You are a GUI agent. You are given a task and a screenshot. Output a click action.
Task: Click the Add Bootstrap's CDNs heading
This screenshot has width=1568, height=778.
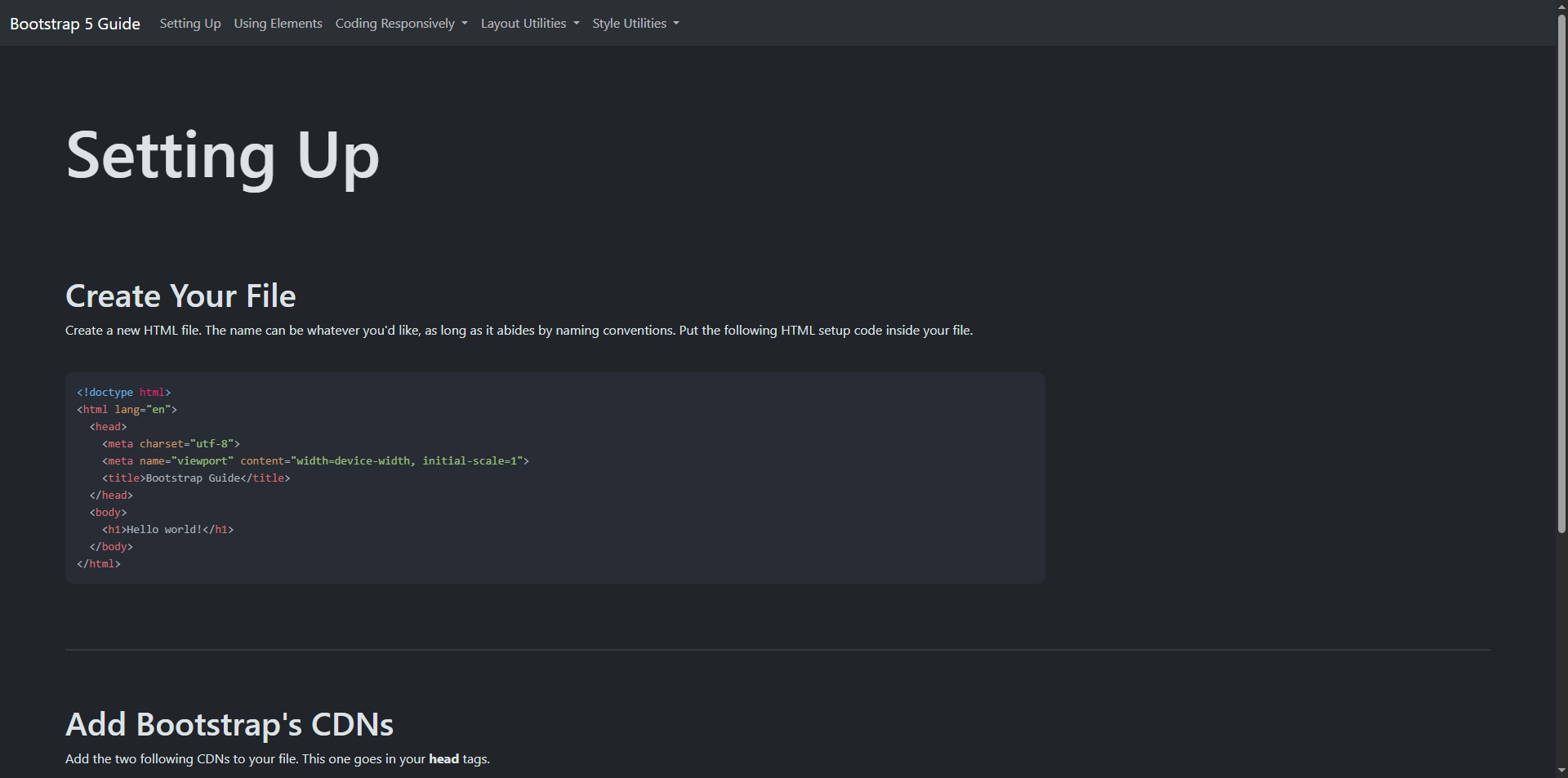point(229,725)
